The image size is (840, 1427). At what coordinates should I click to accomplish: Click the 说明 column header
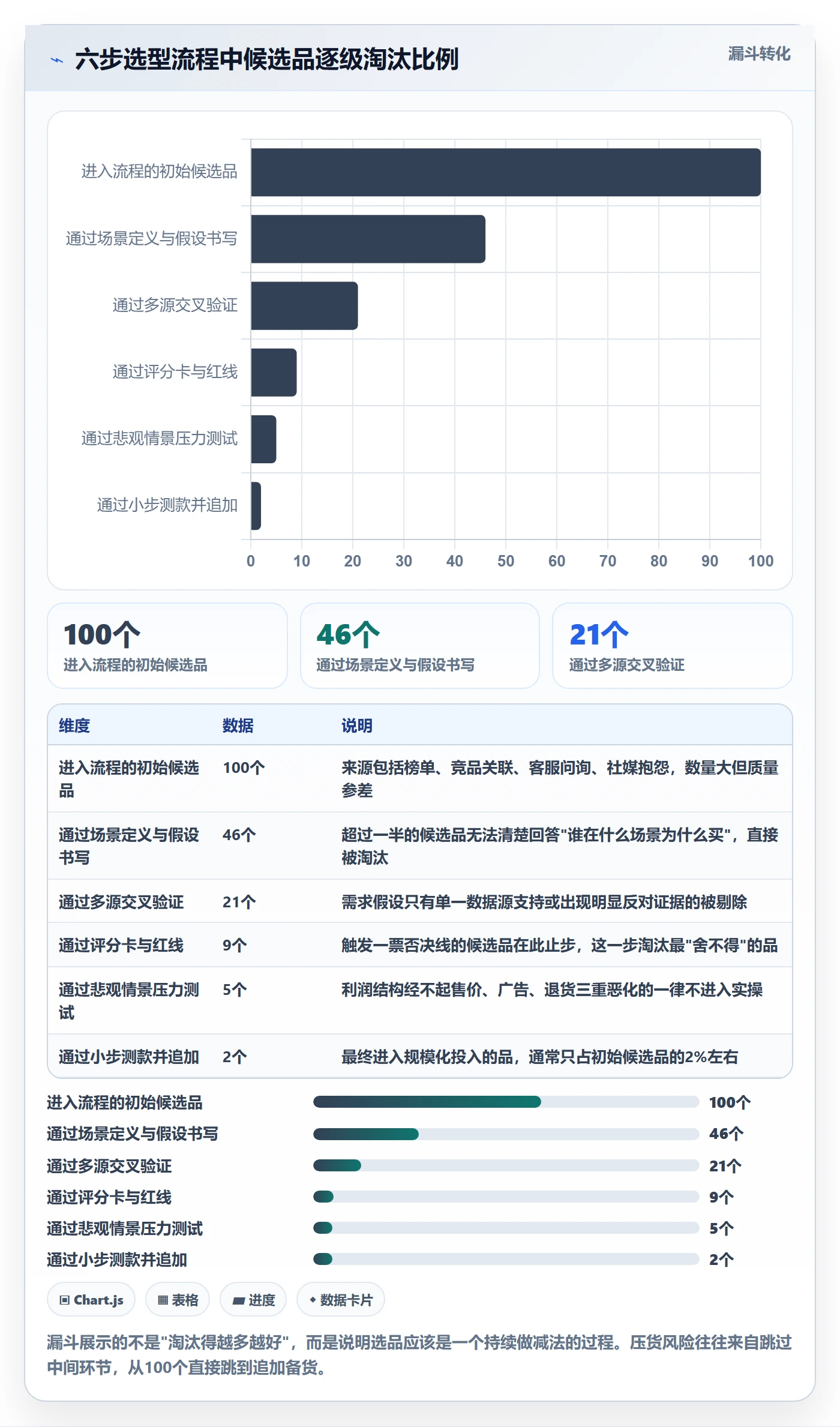pyautogui.click(x=357, y=726)
